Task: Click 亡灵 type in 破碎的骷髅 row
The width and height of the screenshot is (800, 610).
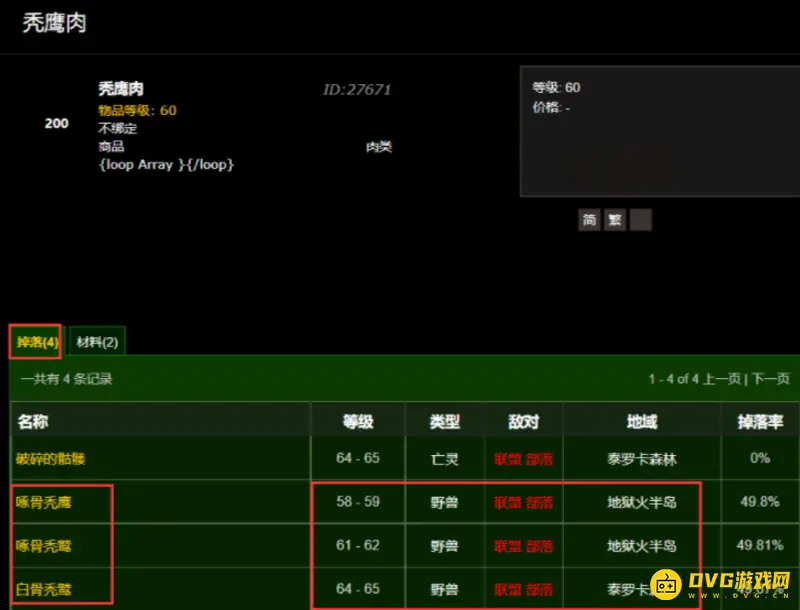Action: [445, 459]
